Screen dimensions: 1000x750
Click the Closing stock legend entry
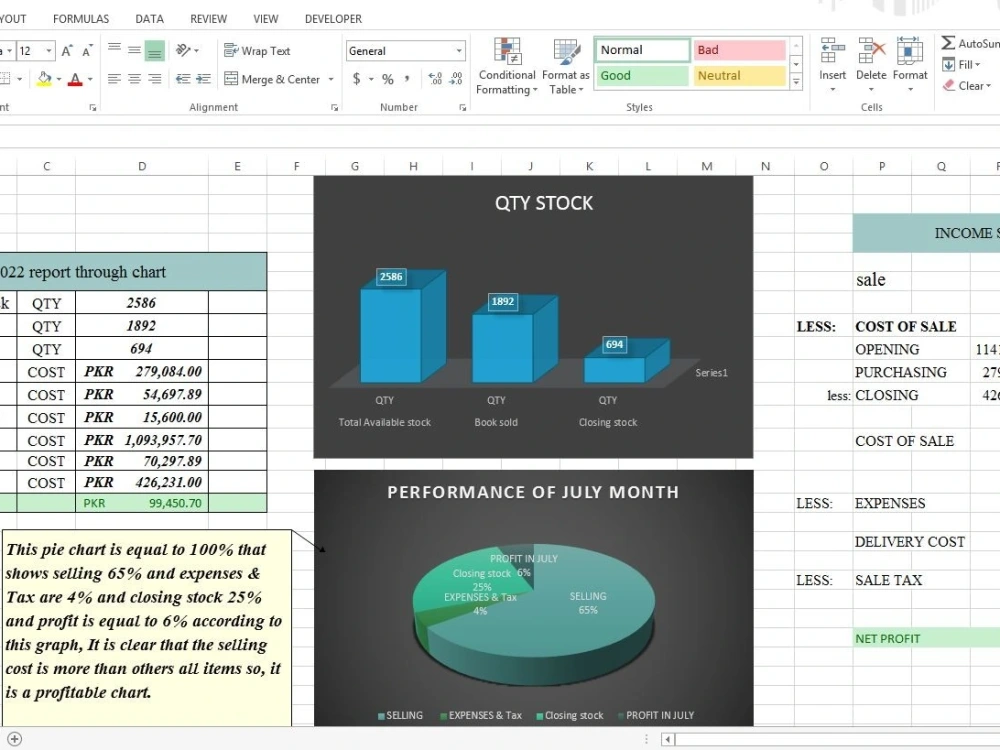click(570, 716)
